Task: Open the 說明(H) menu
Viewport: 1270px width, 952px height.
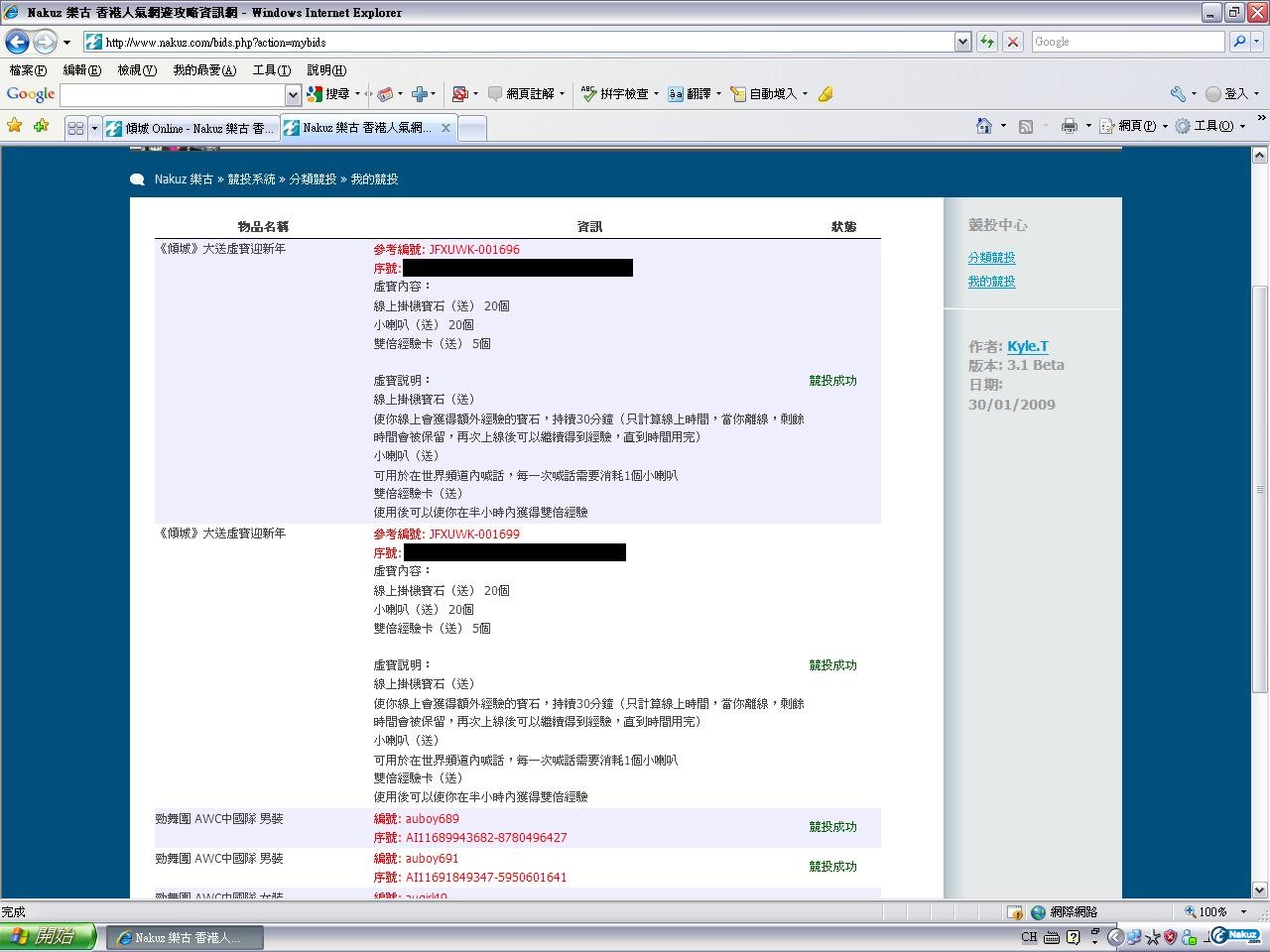Action: pos(326,70)
